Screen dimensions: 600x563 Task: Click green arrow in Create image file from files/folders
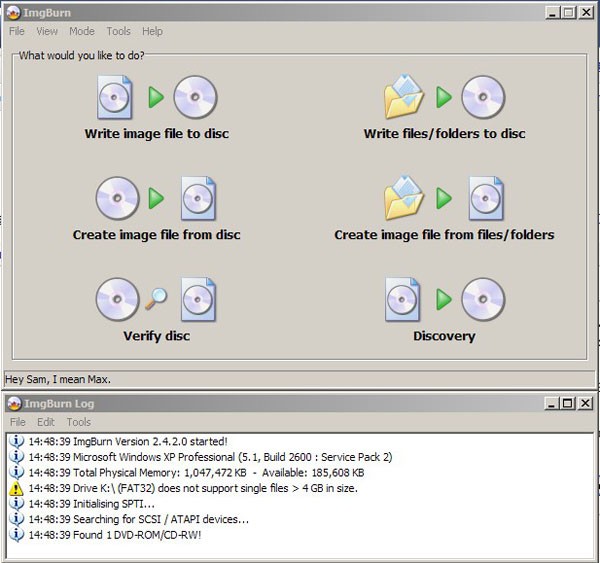click(444, 198)
